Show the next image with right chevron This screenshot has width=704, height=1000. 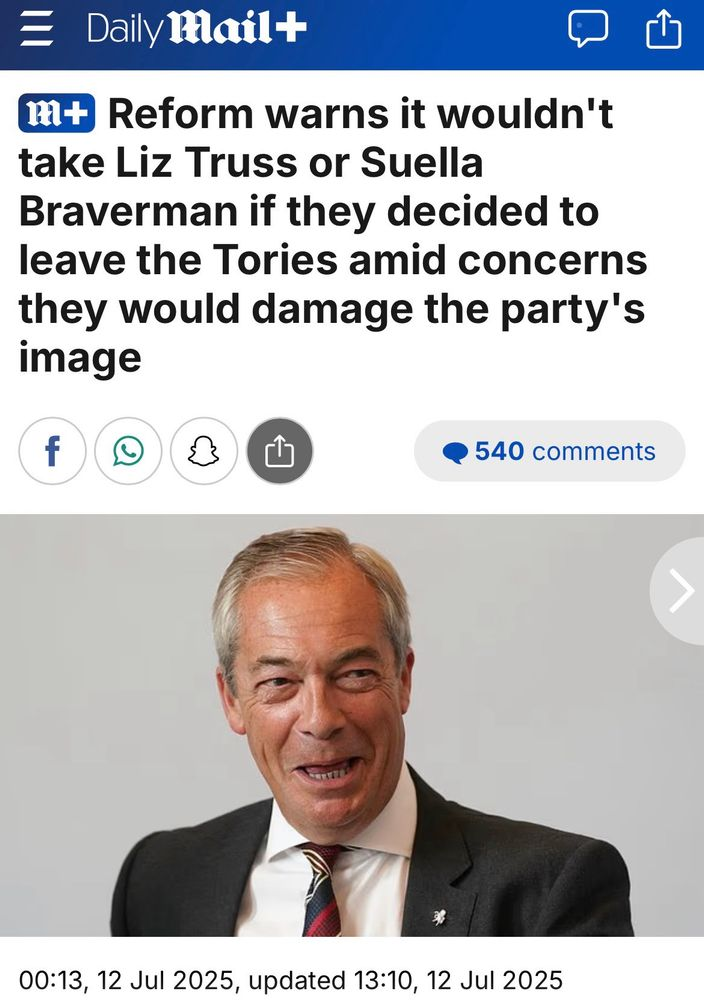click(x=680, y=591)
